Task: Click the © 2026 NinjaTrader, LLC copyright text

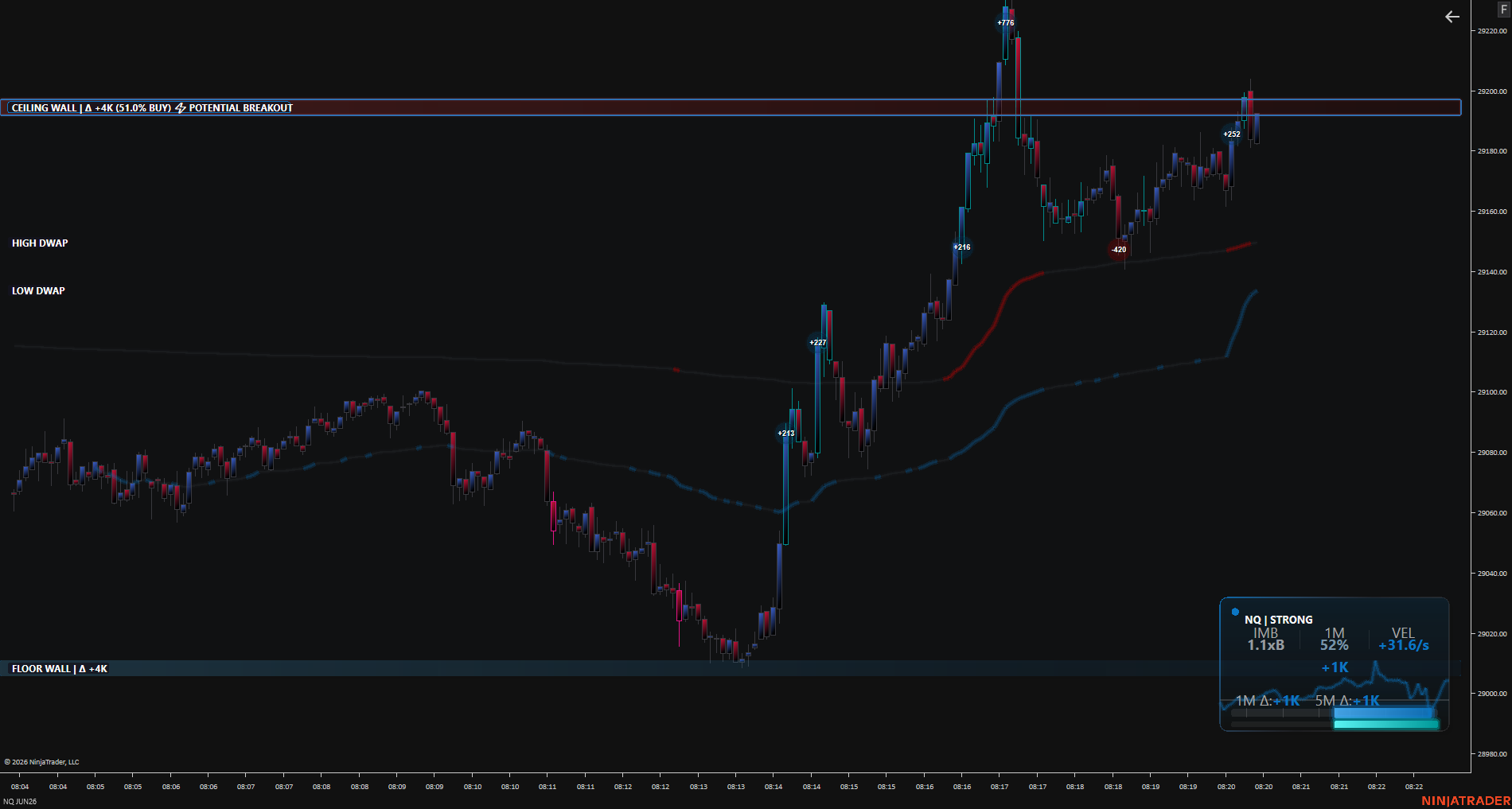Action: [41, 762]
